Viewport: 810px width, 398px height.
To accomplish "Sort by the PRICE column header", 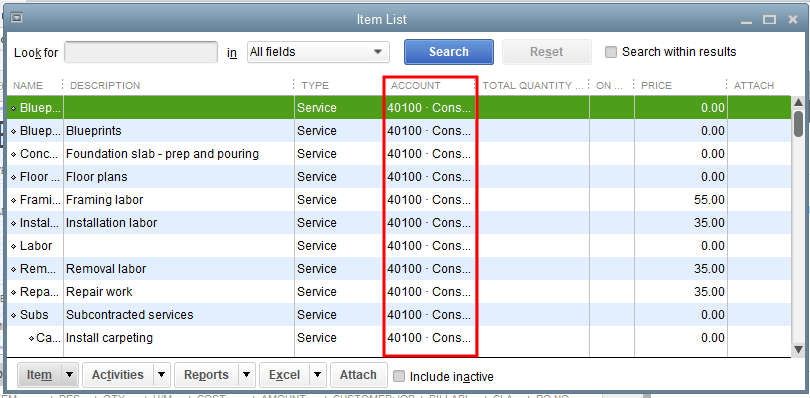I will coord(656,86).
